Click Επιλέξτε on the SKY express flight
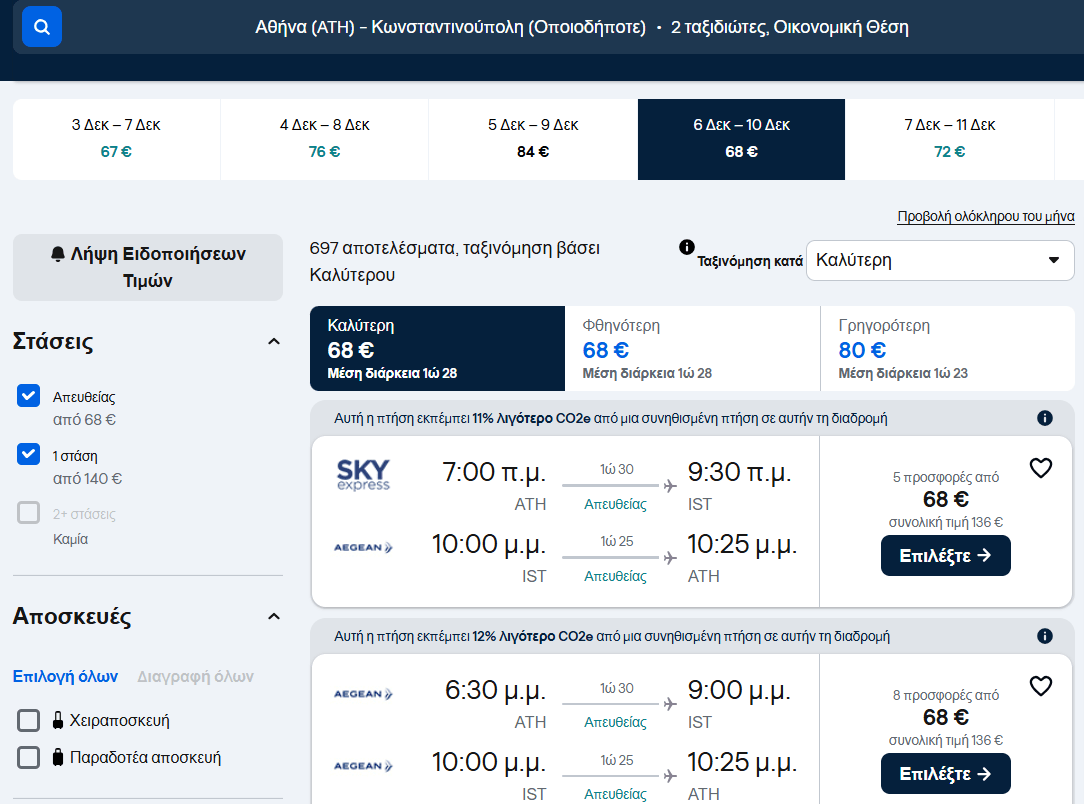Image resolution: width=1084 pixels, height=804 pixels. point(945,555)
